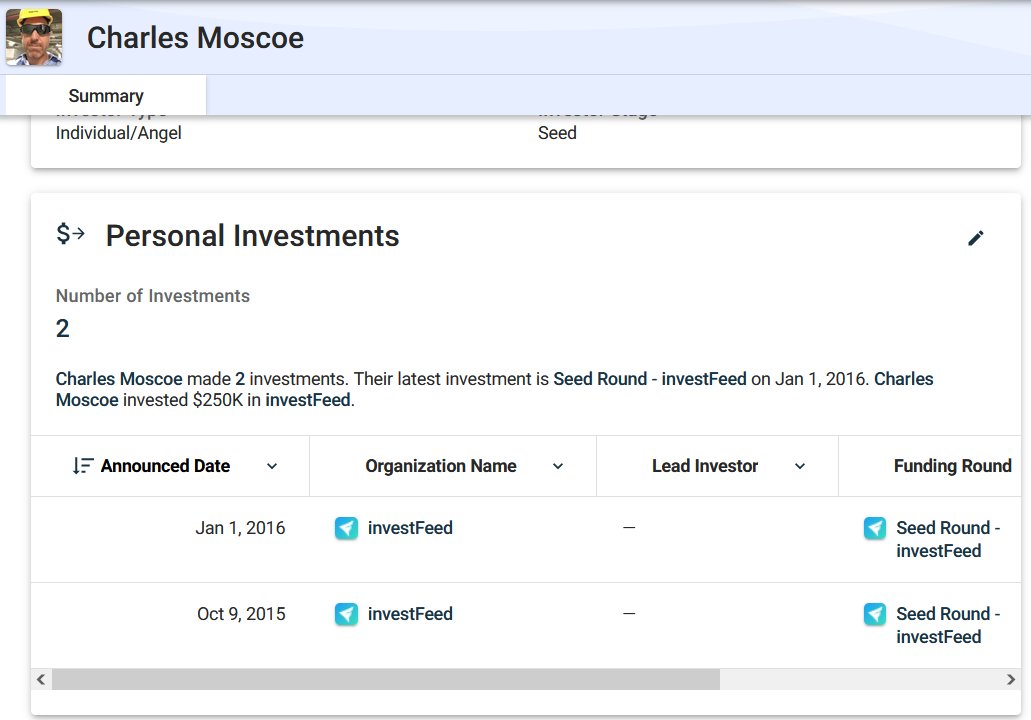Click the funding round logo in the Oct 9, 2015 row
This screenshot has width=1031, height=720.
click(x=875, y=614)
